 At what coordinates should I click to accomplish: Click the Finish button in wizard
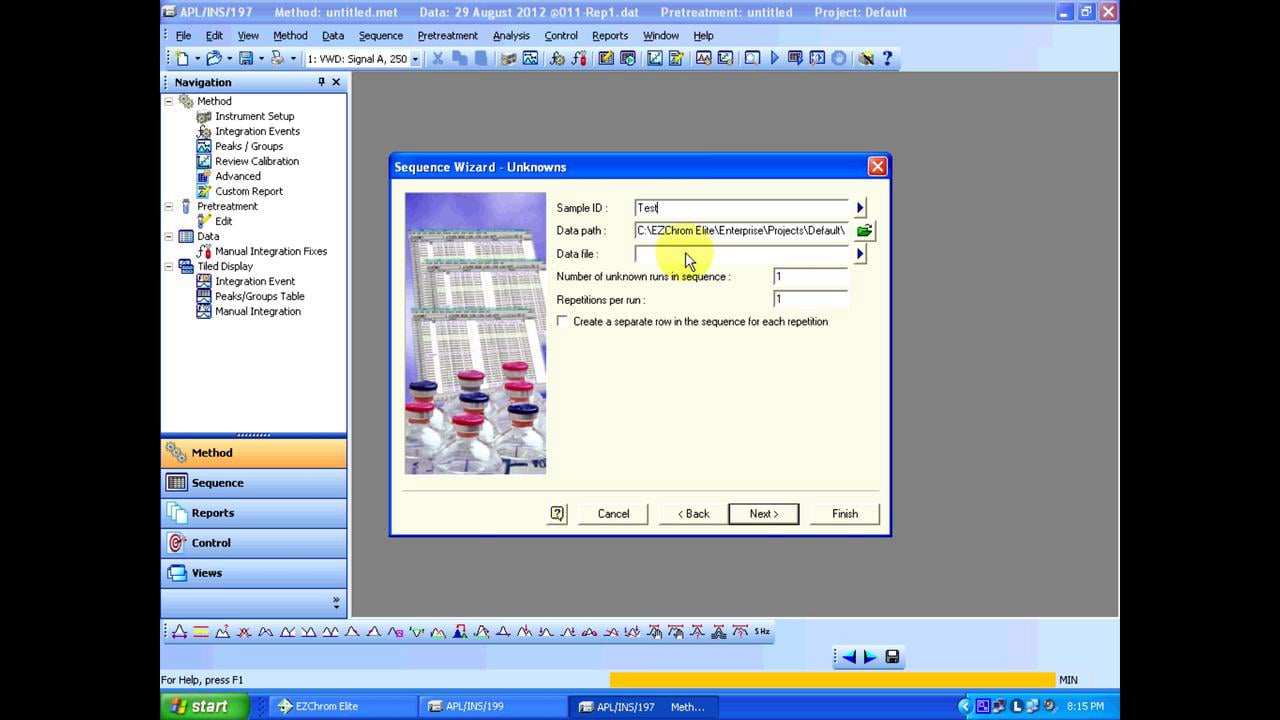845,514
